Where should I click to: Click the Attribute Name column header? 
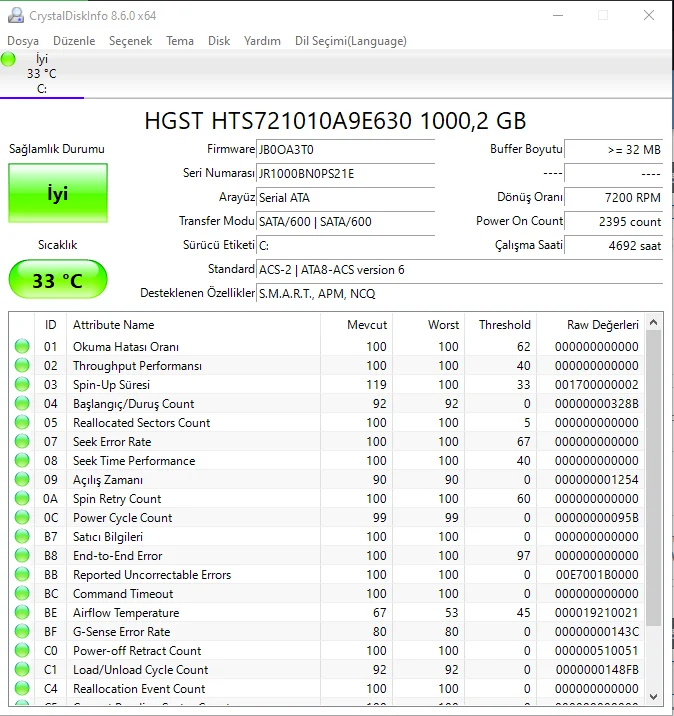(193, 325)
